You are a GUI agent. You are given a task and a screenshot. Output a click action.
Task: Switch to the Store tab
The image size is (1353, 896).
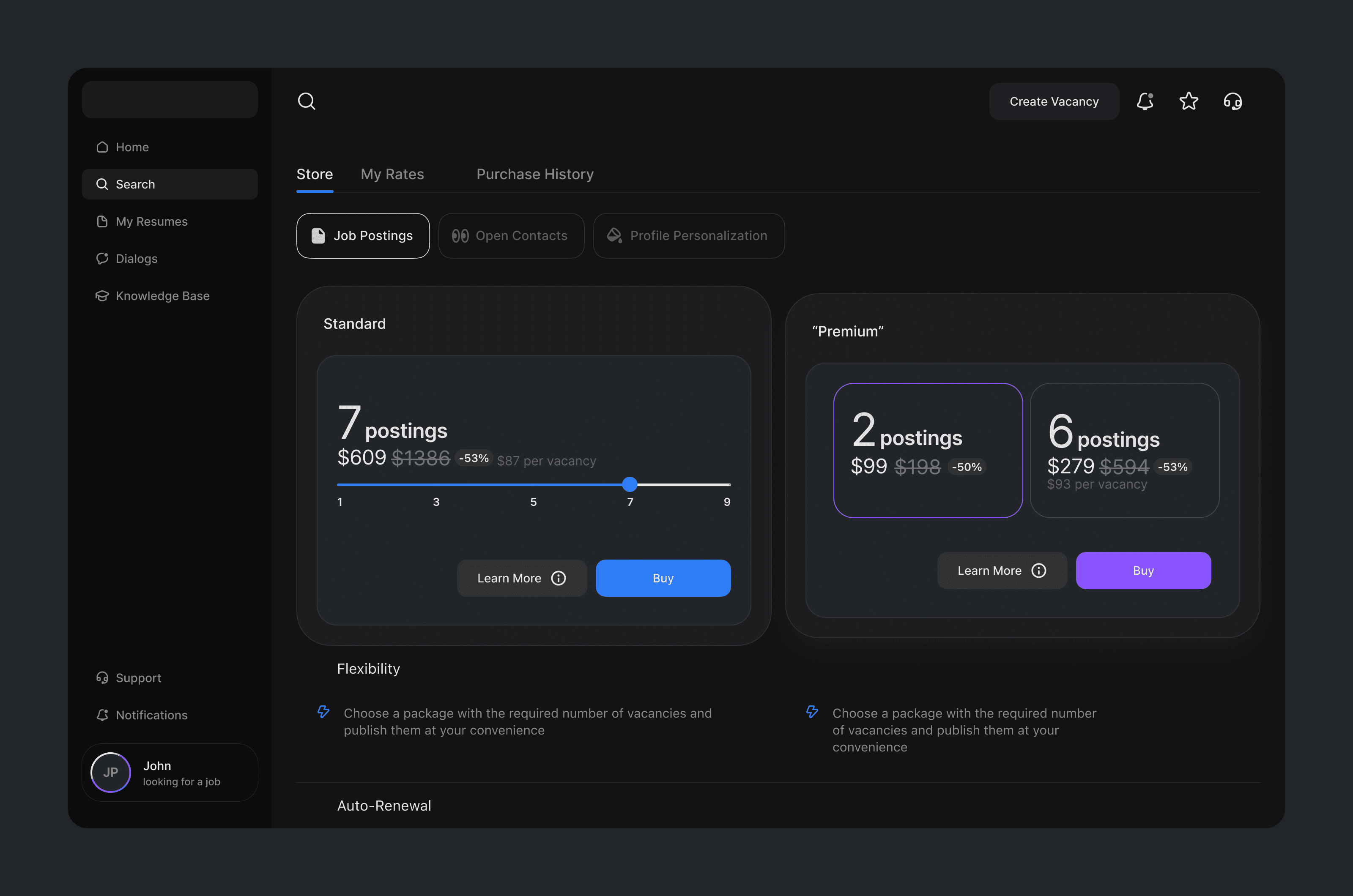pos(315,174)
